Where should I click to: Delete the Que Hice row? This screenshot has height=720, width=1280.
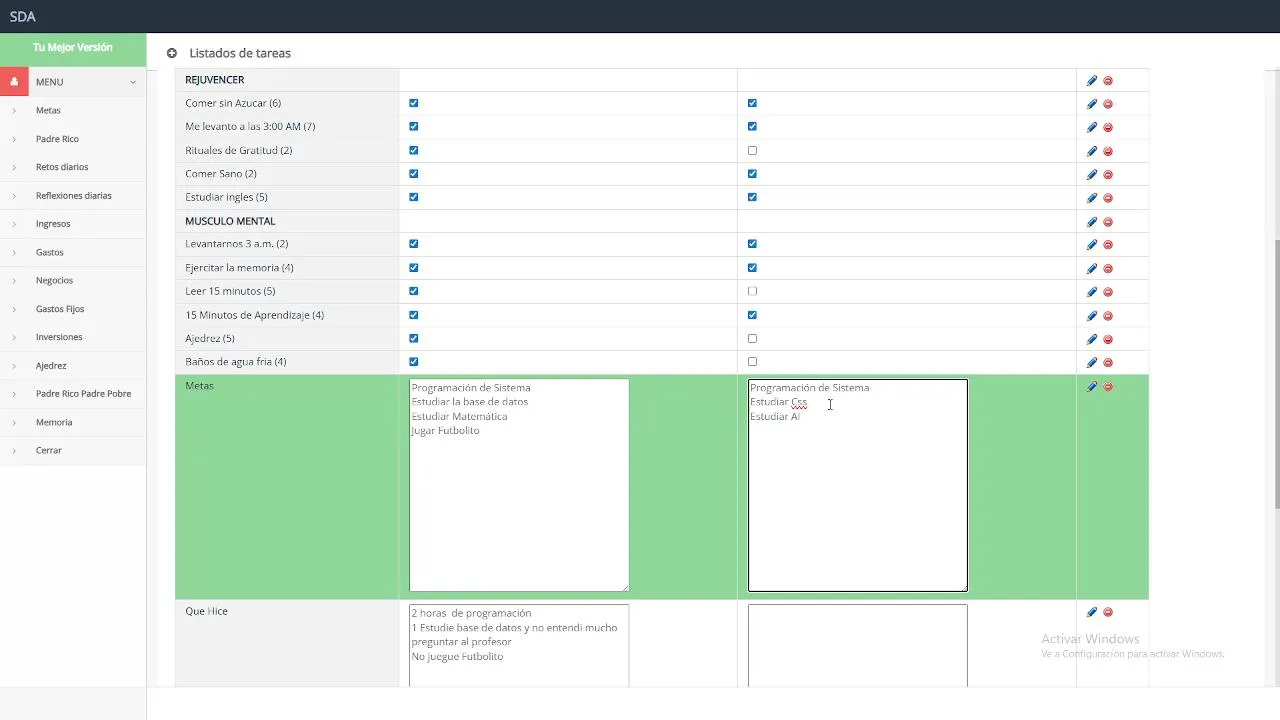[x=1108, y=612]
